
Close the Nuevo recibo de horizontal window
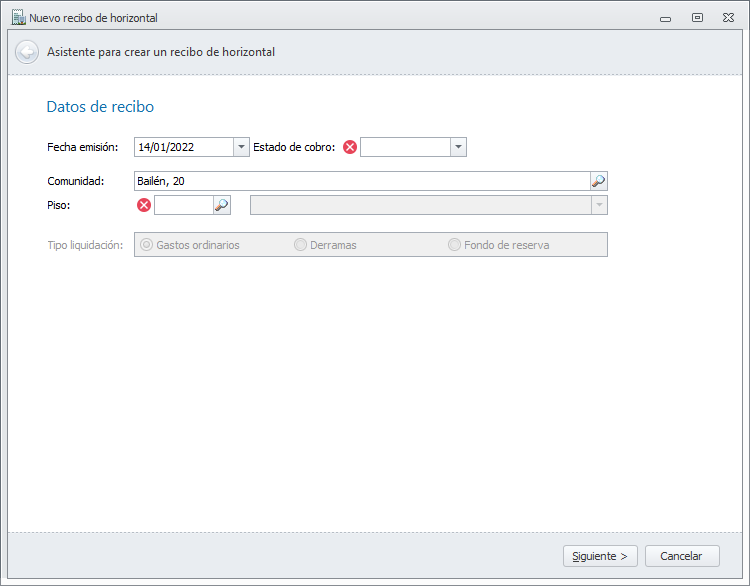[x=728, y=18]
